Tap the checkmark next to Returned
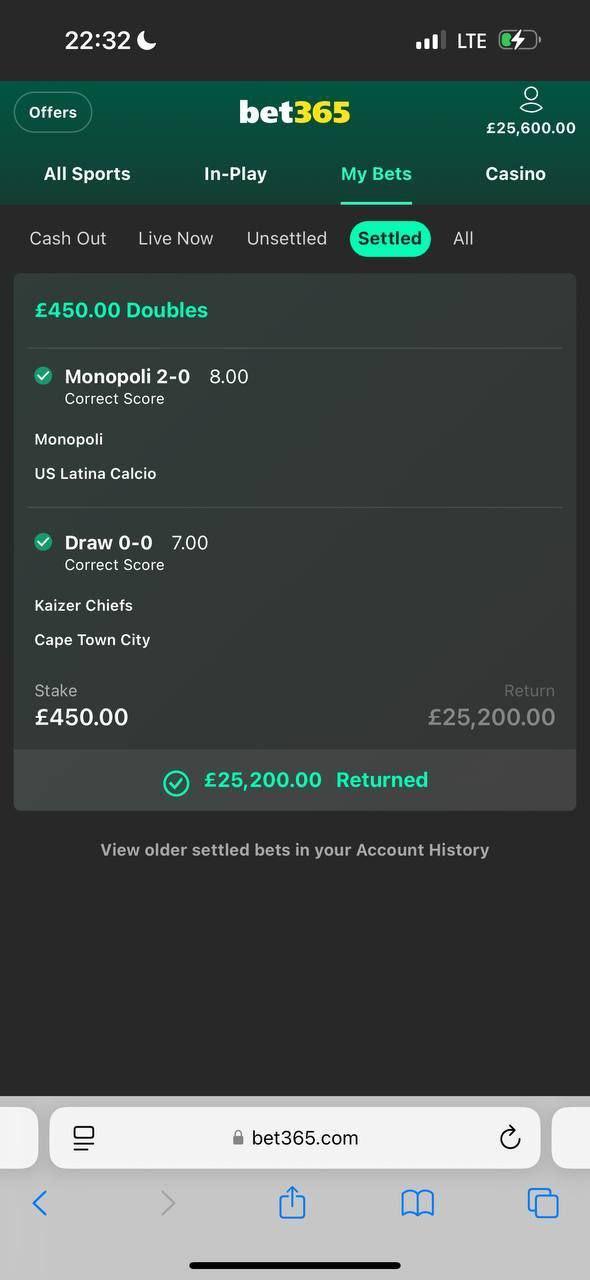 click(x=176, y=783)
